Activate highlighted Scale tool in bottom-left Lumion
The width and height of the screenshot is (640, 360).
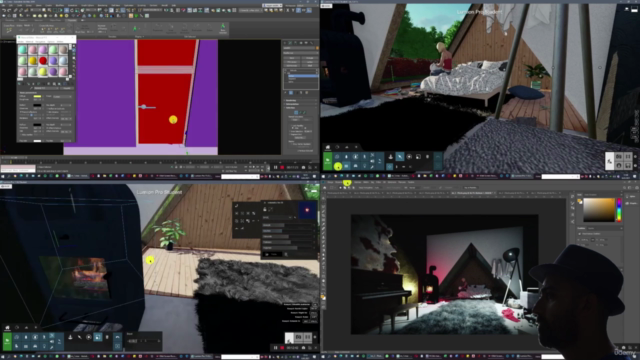click(98, 337)
